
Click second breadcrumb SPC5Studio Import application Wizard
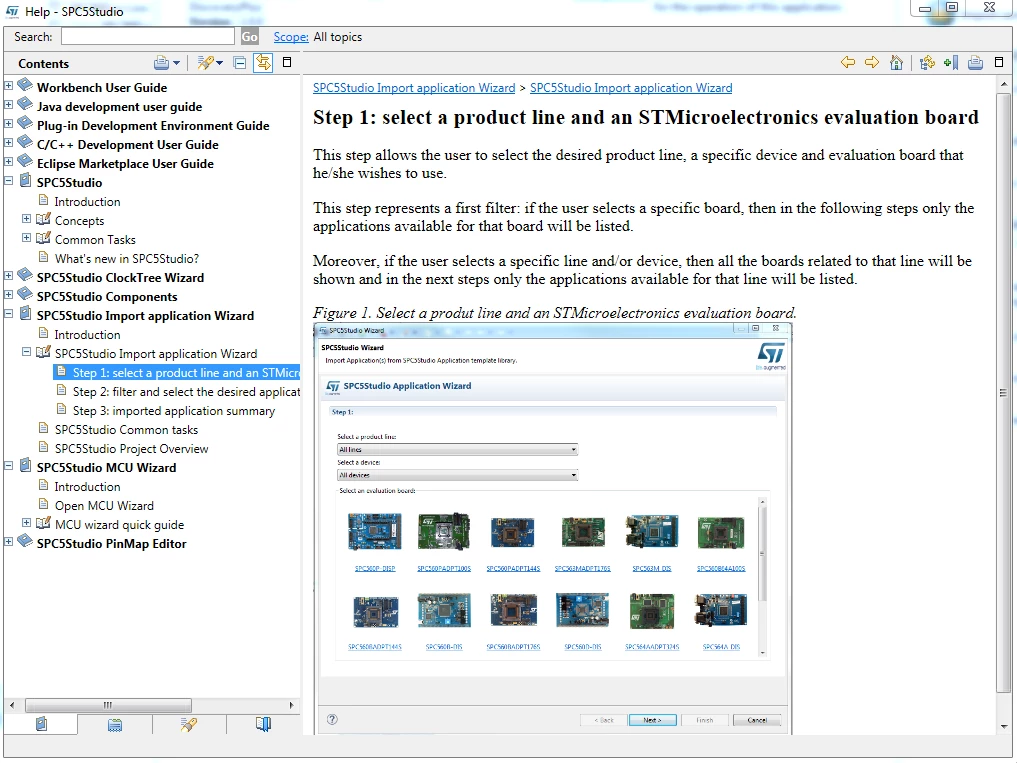631,88
